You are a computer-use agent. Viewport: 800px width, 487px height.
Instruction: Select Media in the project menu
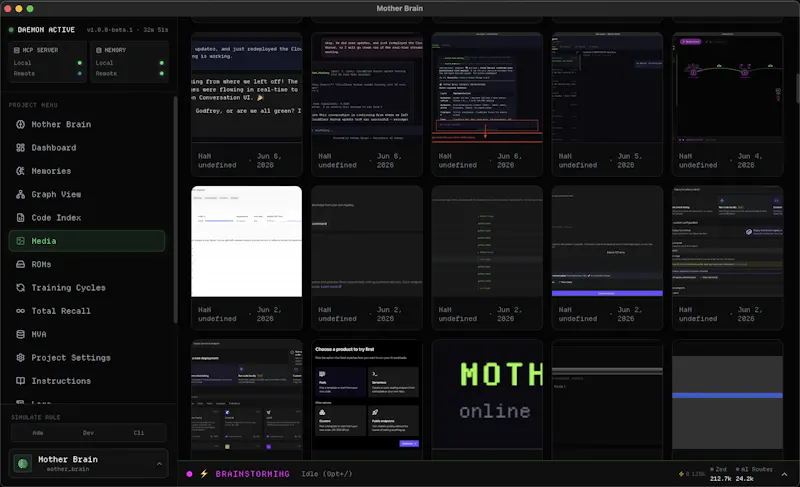[87, 241]
